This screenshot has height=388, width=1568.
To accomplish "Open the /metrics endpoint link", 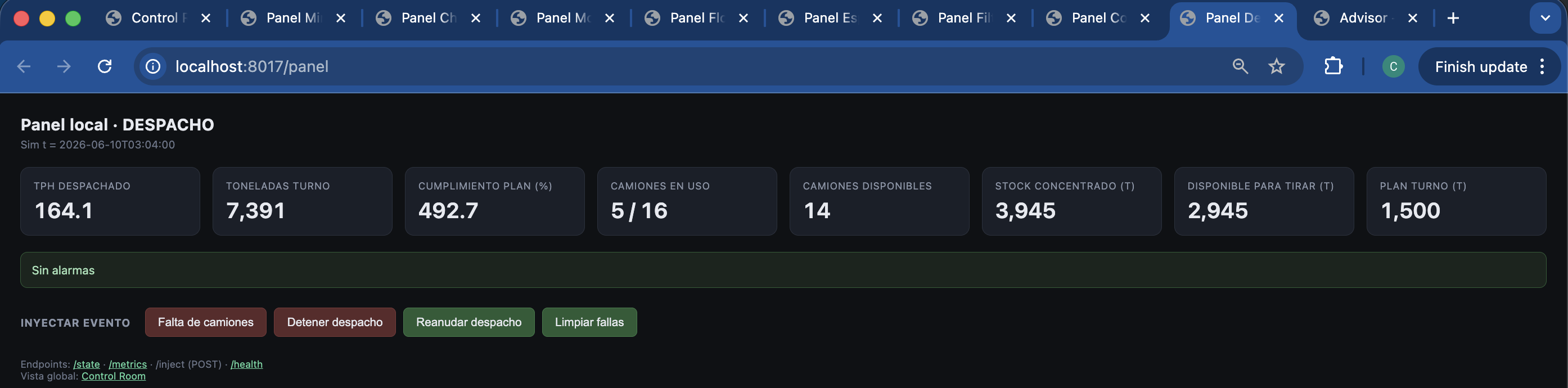I will pos(128,364).
